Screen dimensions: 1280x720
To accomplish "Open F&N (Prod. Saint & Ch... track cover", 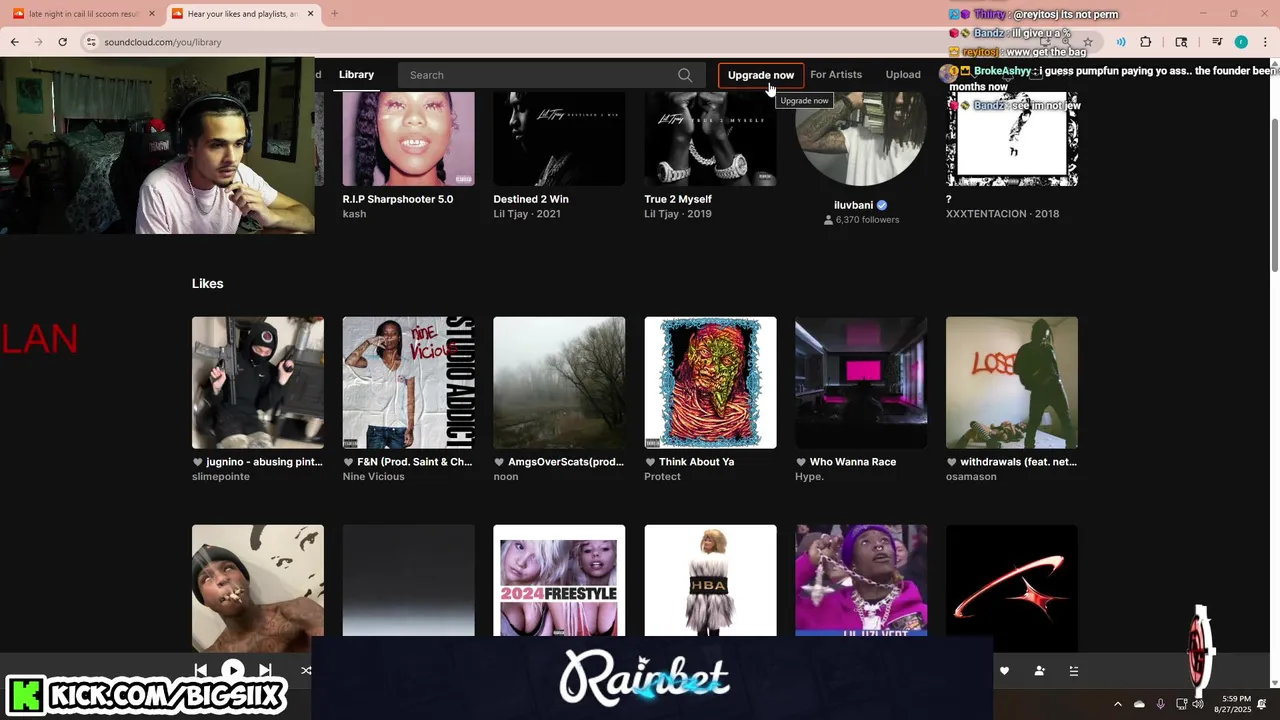I will 408,383.
